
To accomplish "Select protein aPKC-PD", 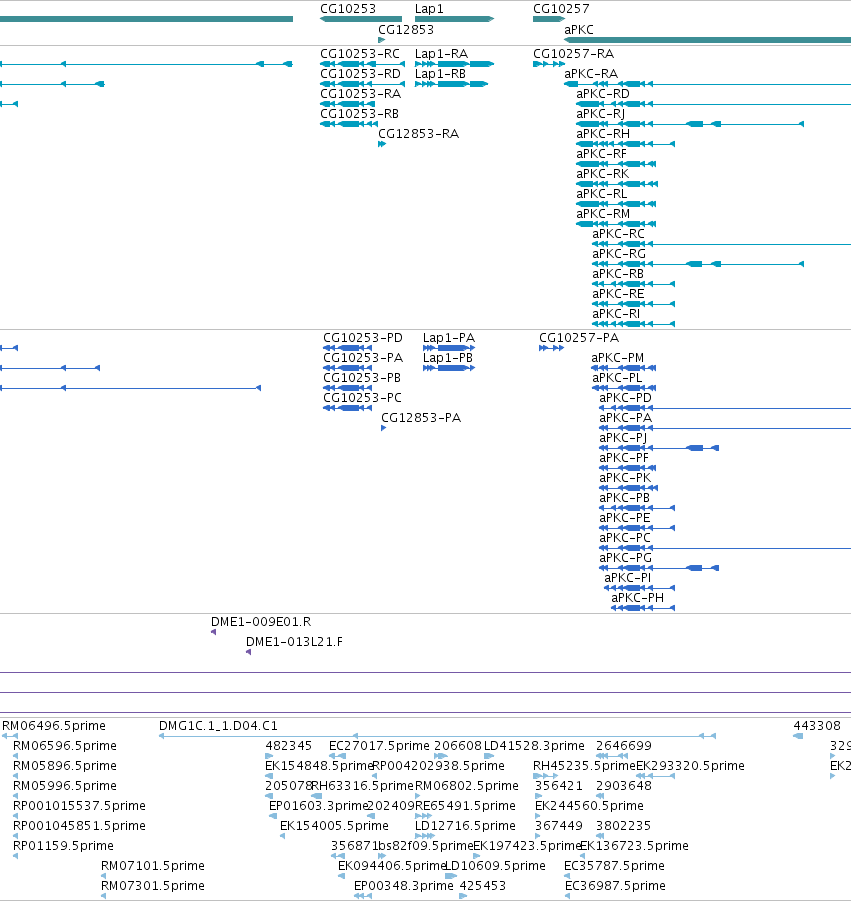I will coord(625,398).
